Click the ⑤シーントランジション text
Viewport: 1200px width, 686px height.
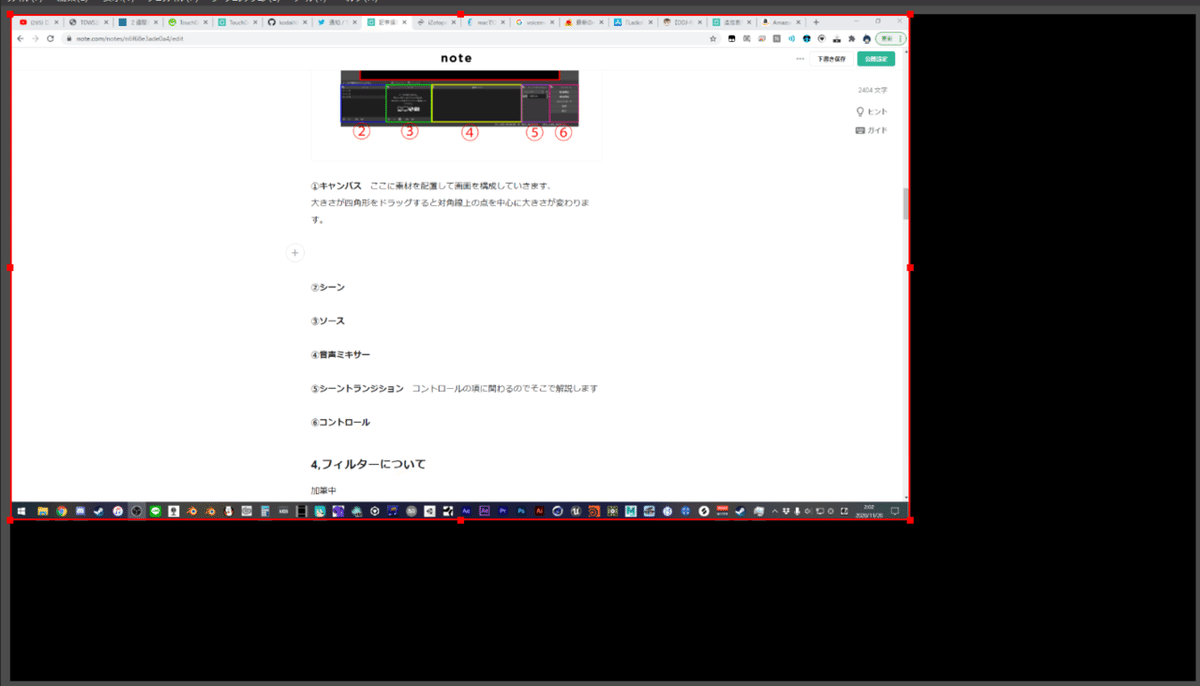(357, 388)
